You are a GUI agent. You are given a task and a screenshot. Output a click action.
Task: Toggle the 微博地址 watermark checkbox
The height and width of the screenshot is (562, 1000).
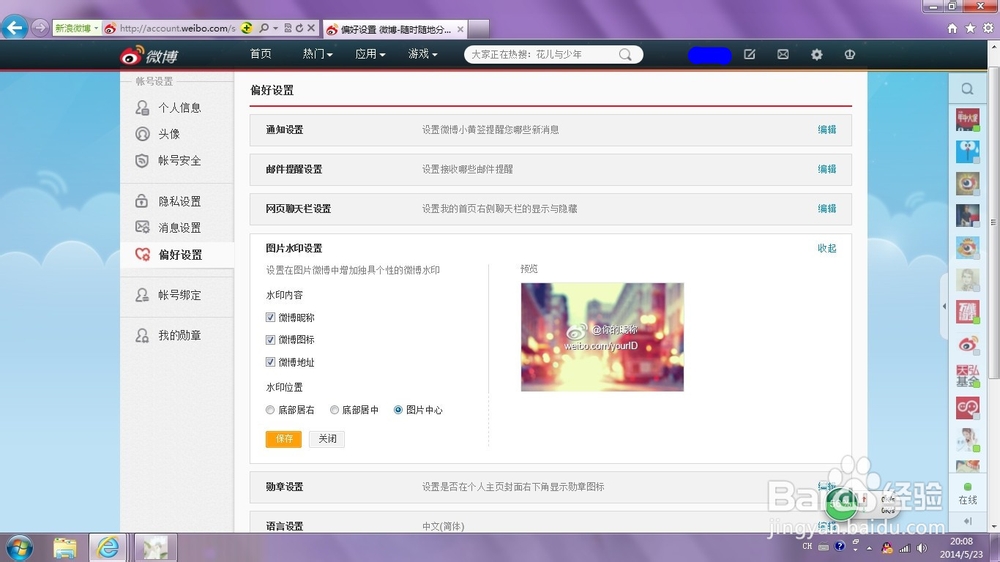(x=270, y=362)
